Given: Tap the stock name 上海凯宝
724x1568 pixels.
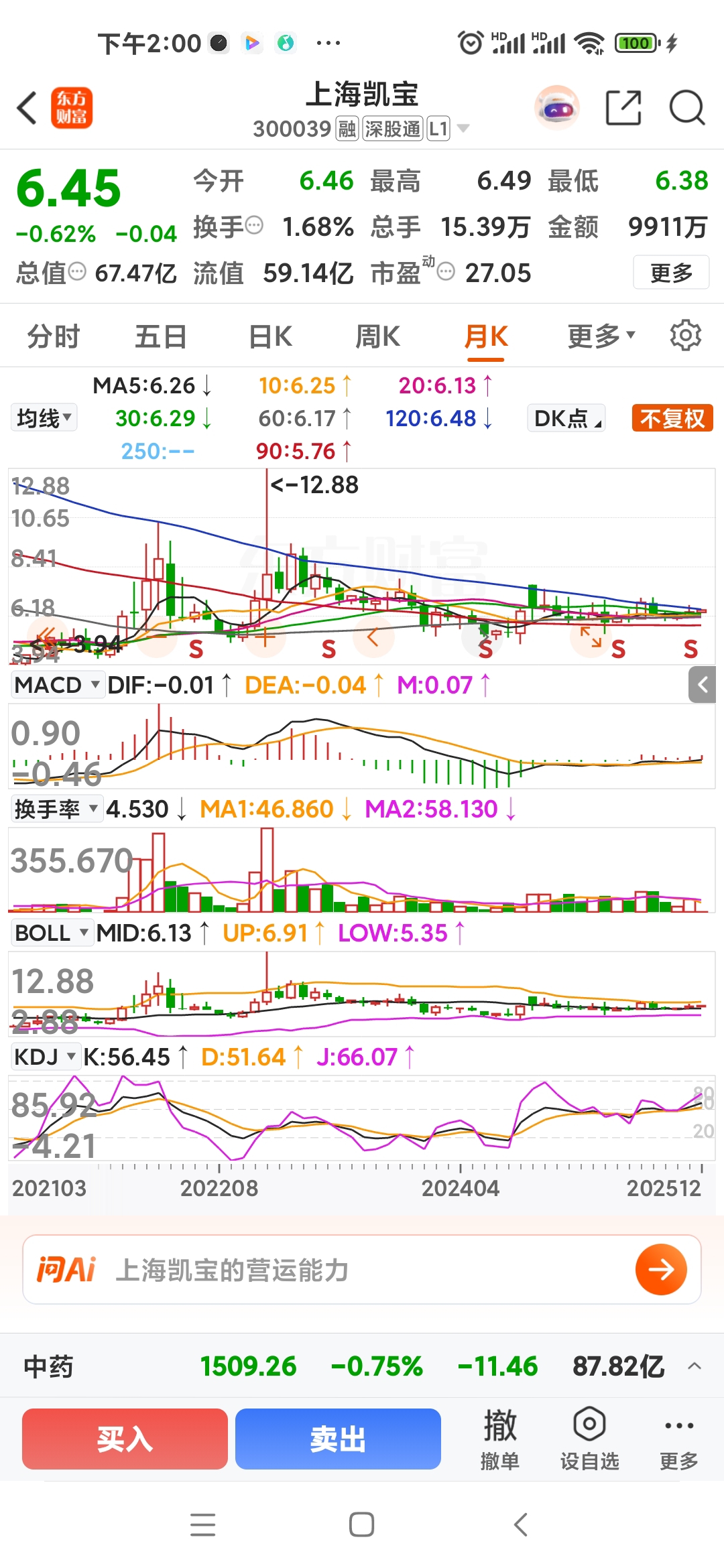Looking at the screenshot, I should point(362,94).
